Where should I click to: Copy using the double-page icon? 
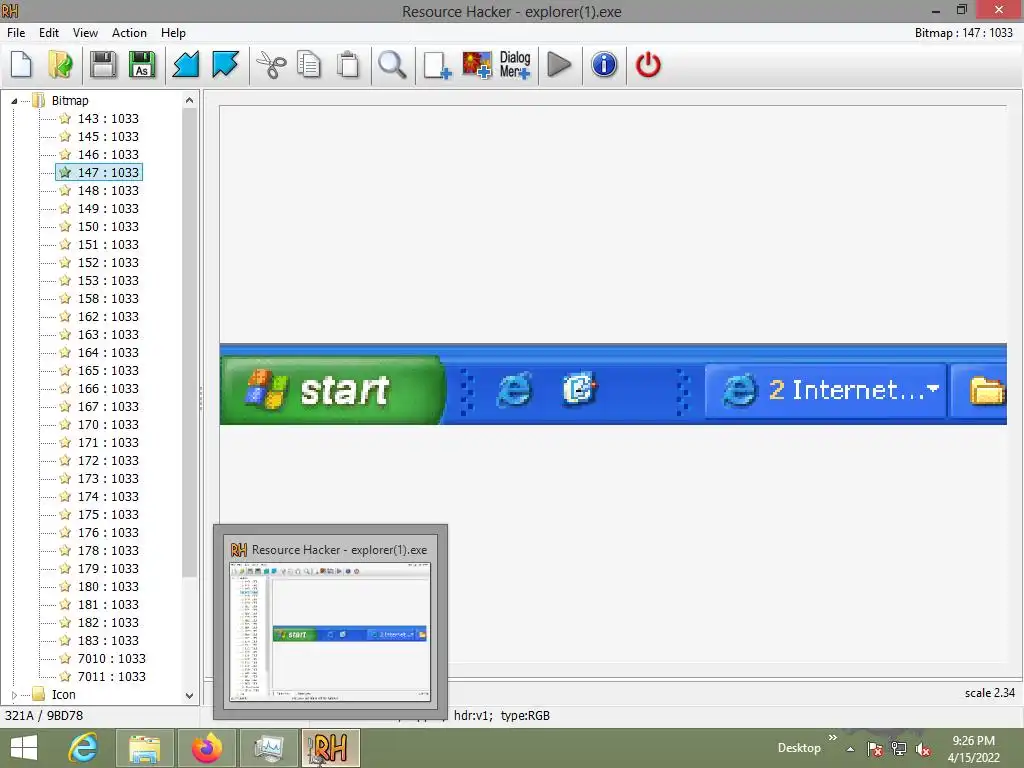[309, 65]
